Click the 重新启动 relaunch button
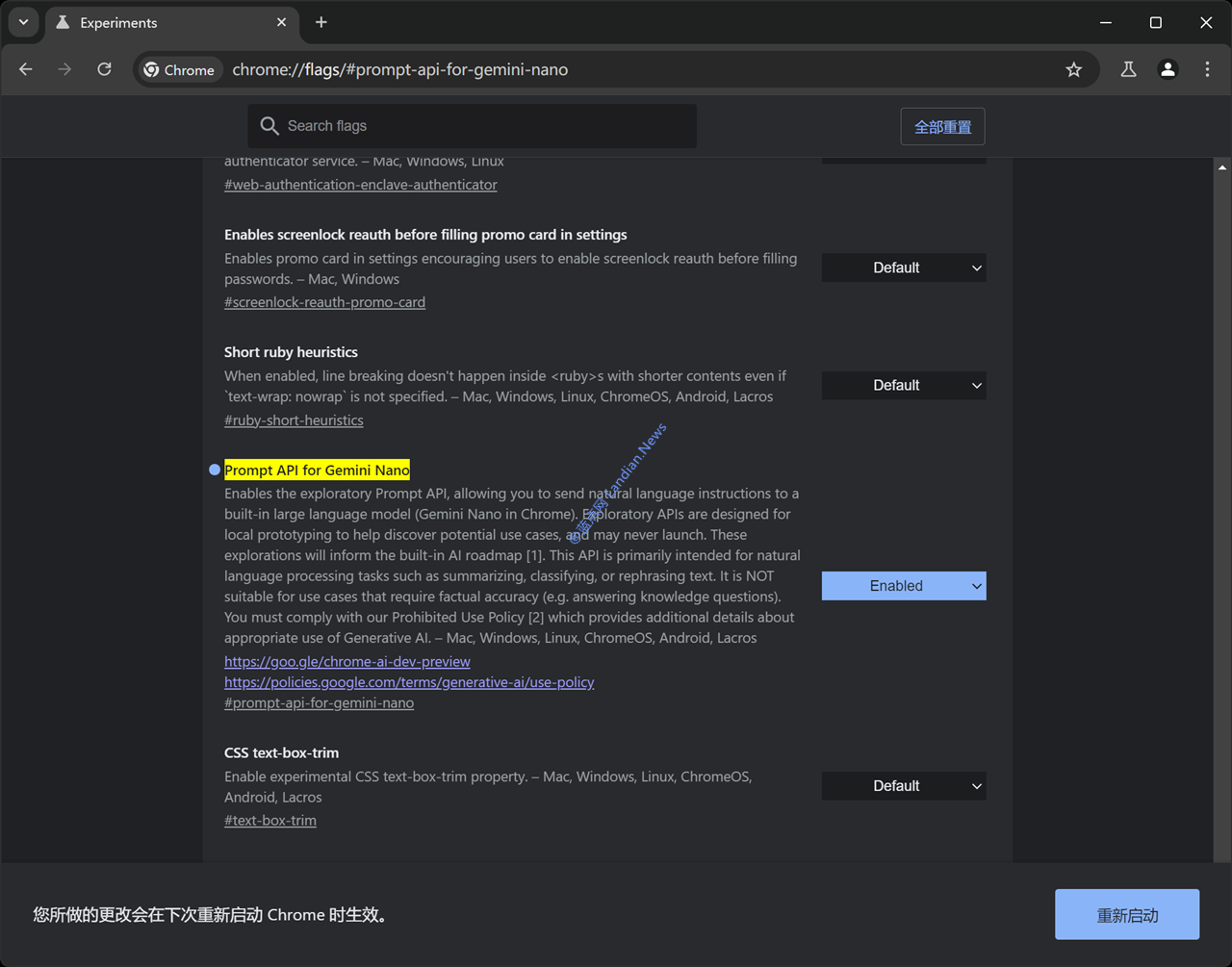 (1126, 915)
